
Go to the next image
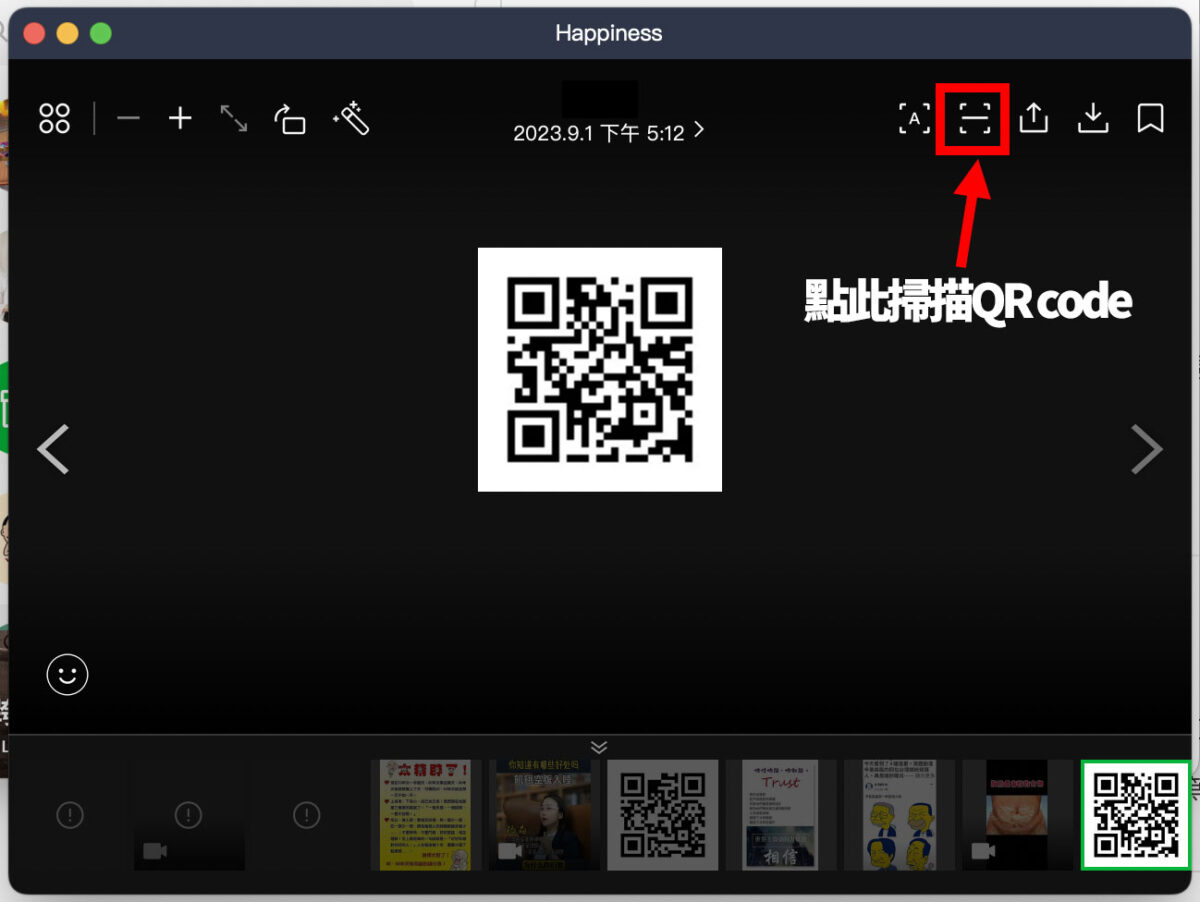click(x=1147, y=449)
